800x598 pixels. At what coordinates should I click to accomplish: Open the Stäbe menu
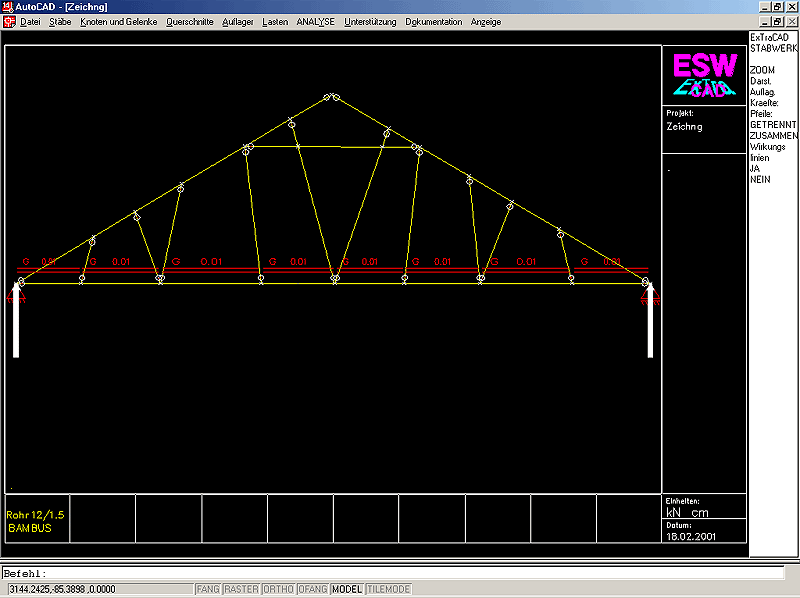(60, 22)
